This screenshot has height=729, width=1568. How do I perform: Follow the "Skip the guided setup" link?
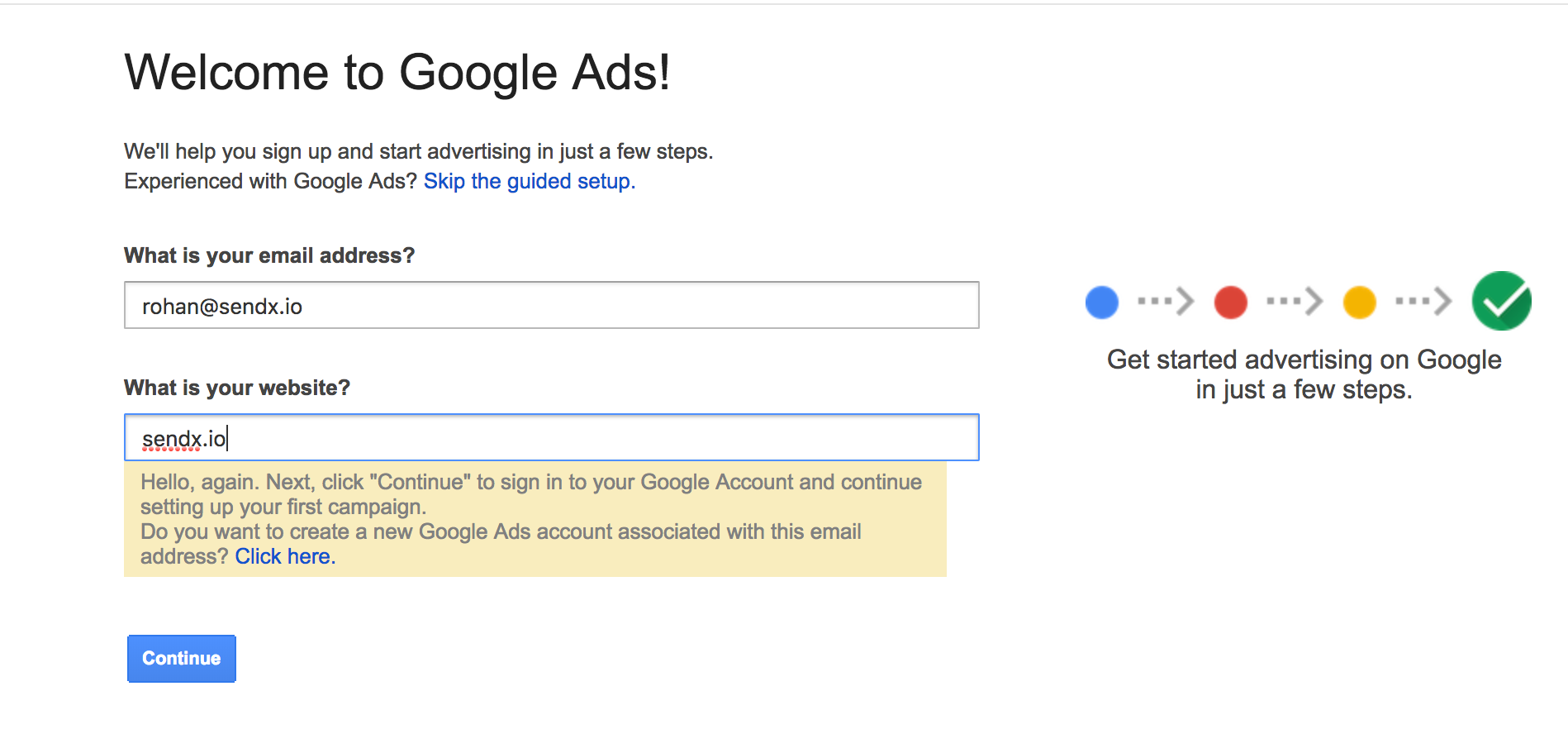(528, 181)
